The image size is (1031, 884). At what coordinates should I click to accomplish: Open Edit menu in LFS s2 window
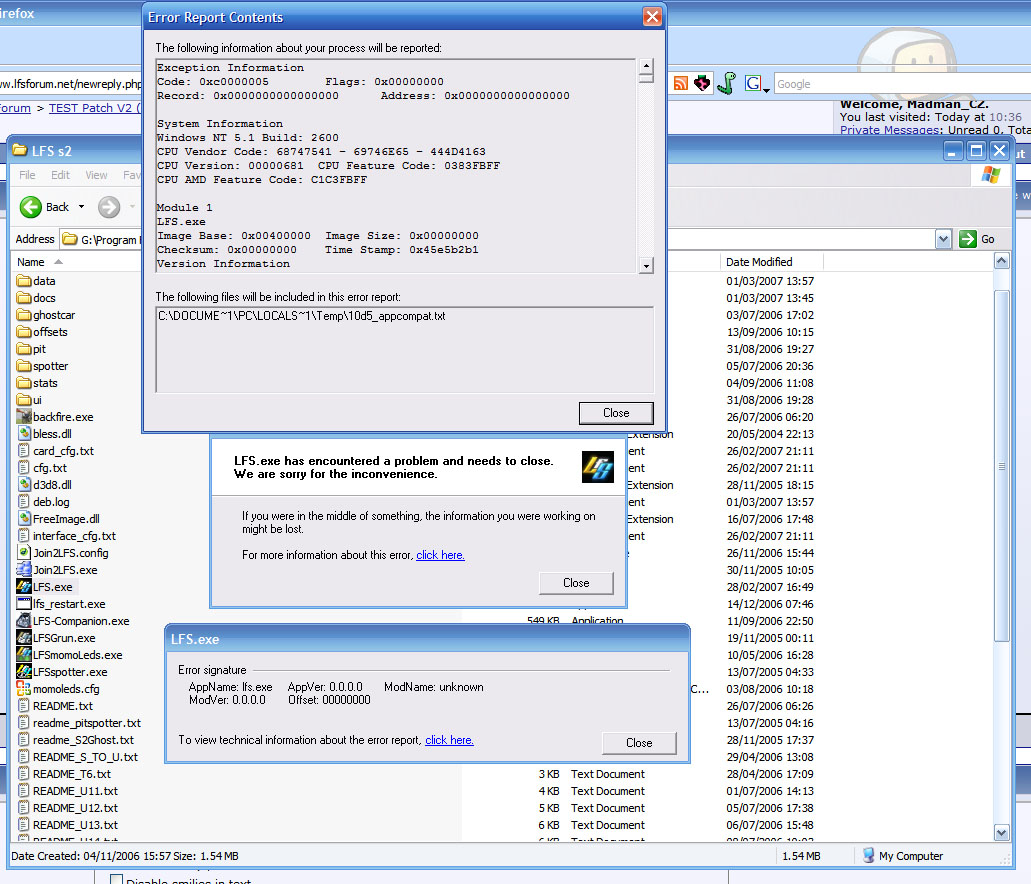click(x=60, y=175)
